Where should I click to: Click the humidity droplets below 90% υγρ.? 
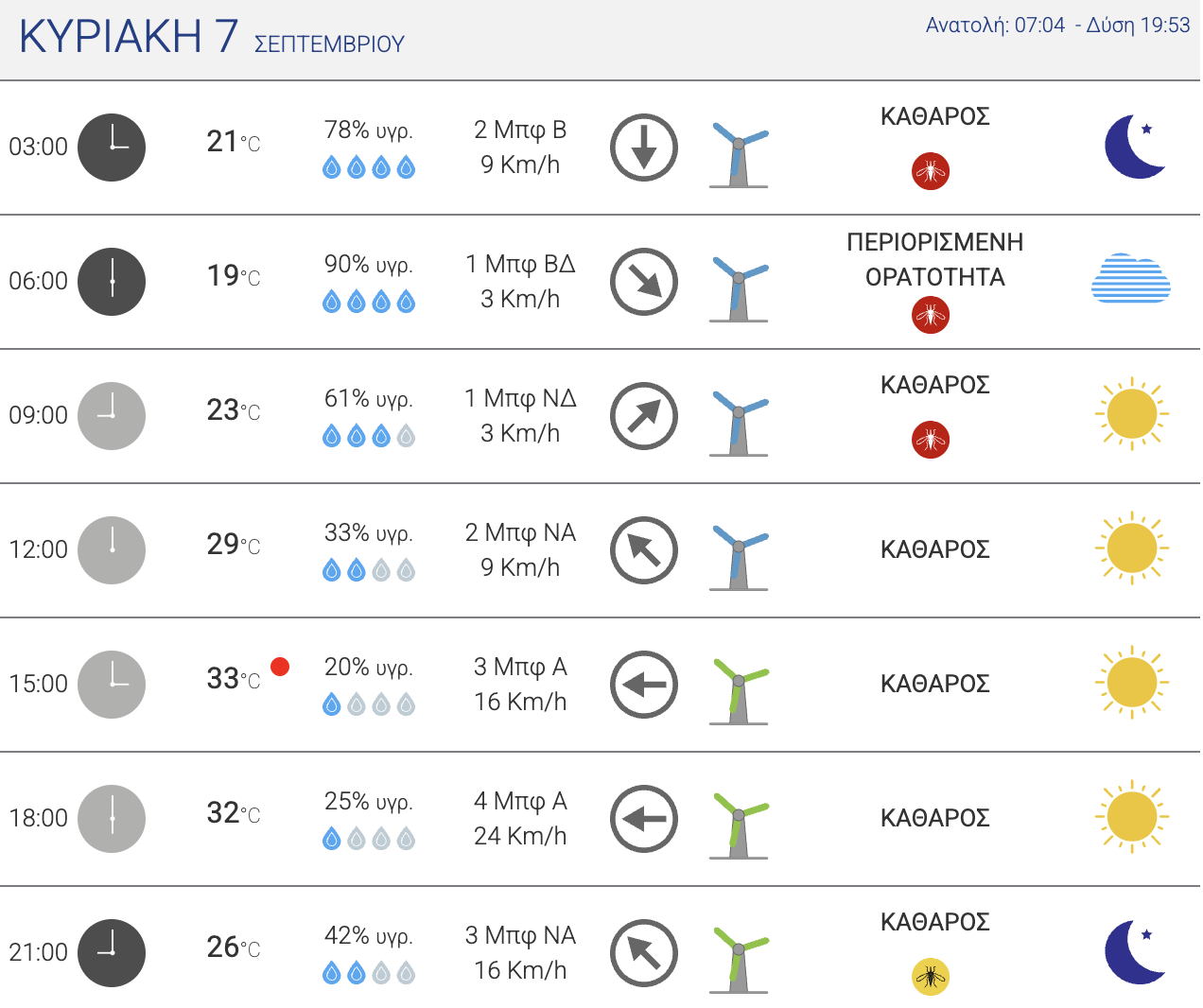point(369,302)
